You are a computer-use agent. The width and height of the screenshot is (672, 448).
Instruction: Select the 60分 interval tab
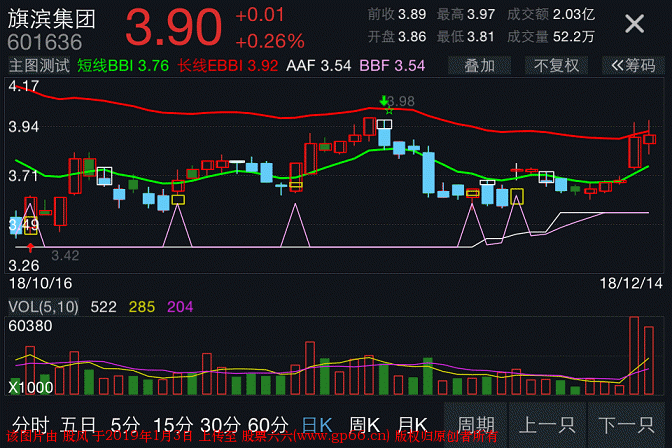[268, 425]
